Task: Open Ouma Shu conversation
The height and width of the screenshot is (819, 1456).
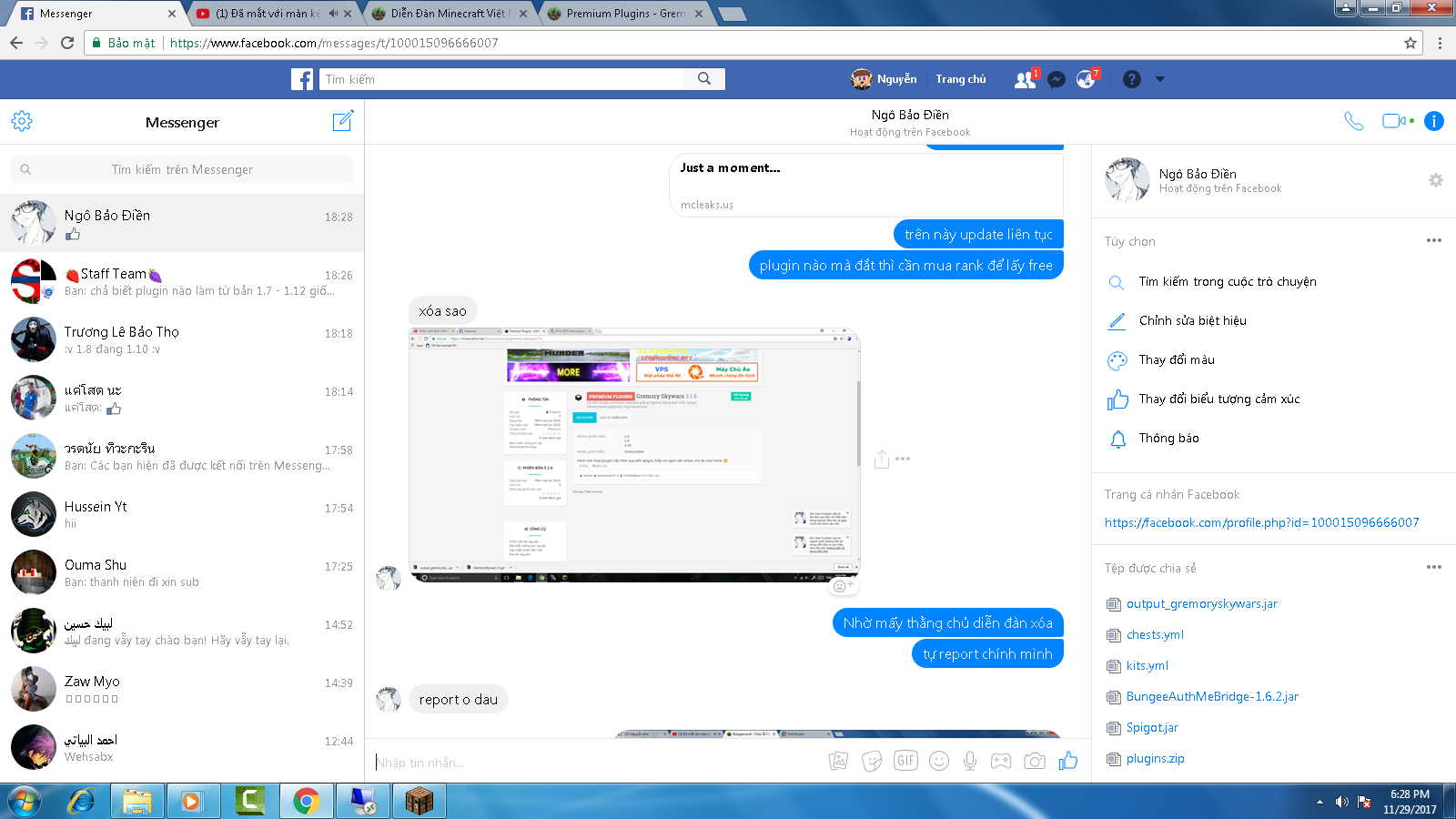Action: point(182,572)
